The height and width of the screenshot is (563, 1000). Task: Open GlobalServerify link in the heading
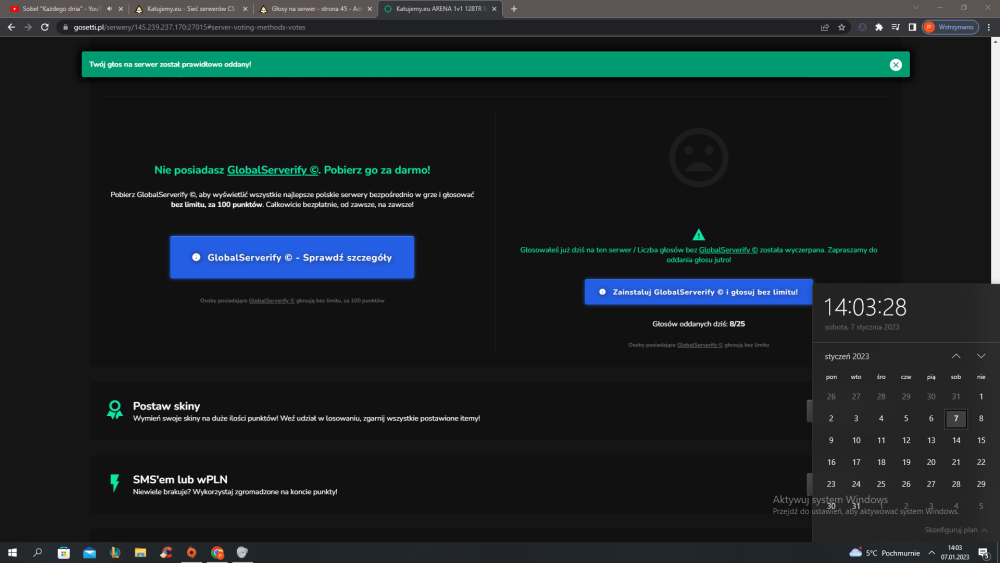272,170
